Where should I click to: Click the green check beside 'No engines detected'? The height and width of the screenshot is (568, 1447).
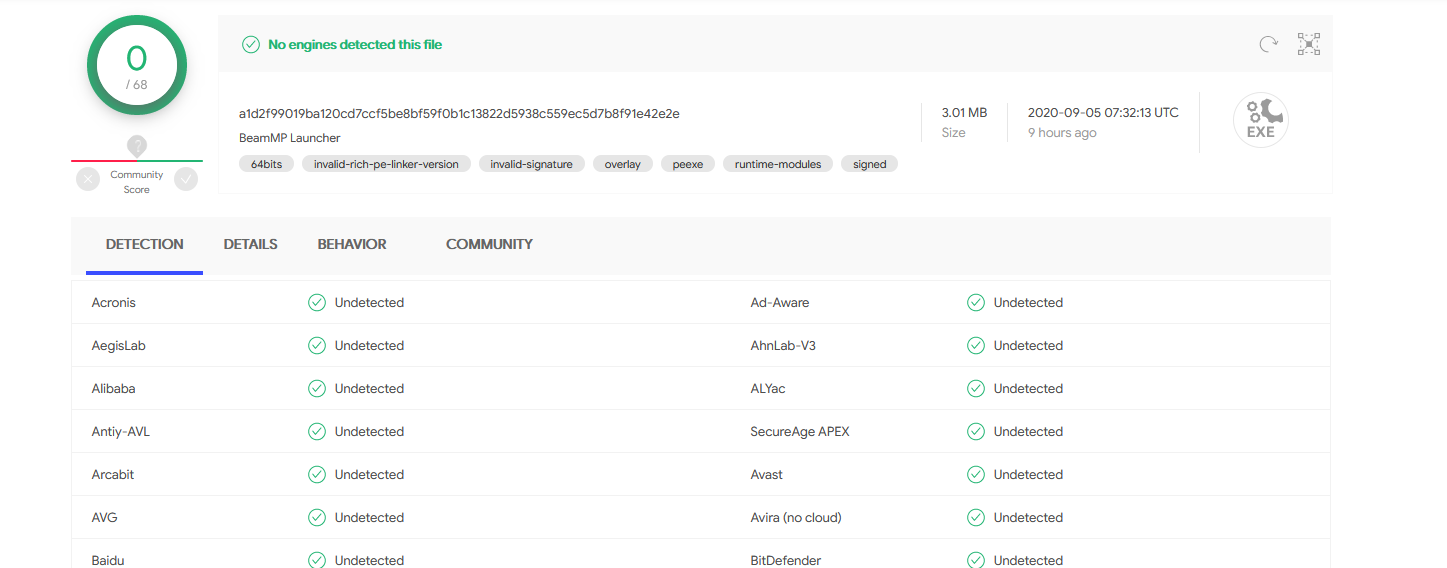(251, 44)
